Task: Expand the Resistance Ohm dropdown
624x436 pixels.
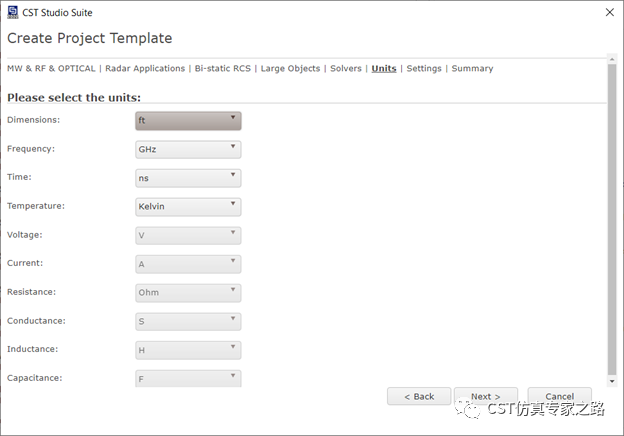Action: pos(188,293)
